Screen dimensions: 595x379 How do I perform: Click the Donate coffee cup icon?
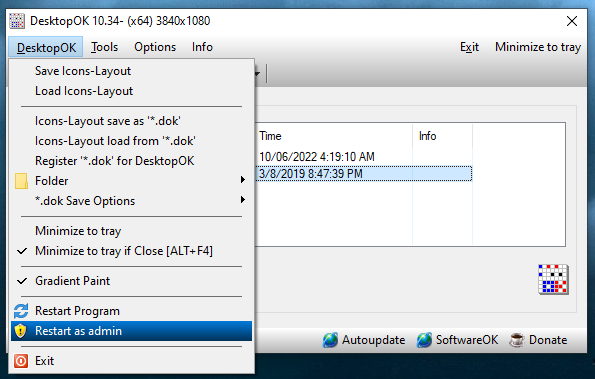[x=517, y=340]
